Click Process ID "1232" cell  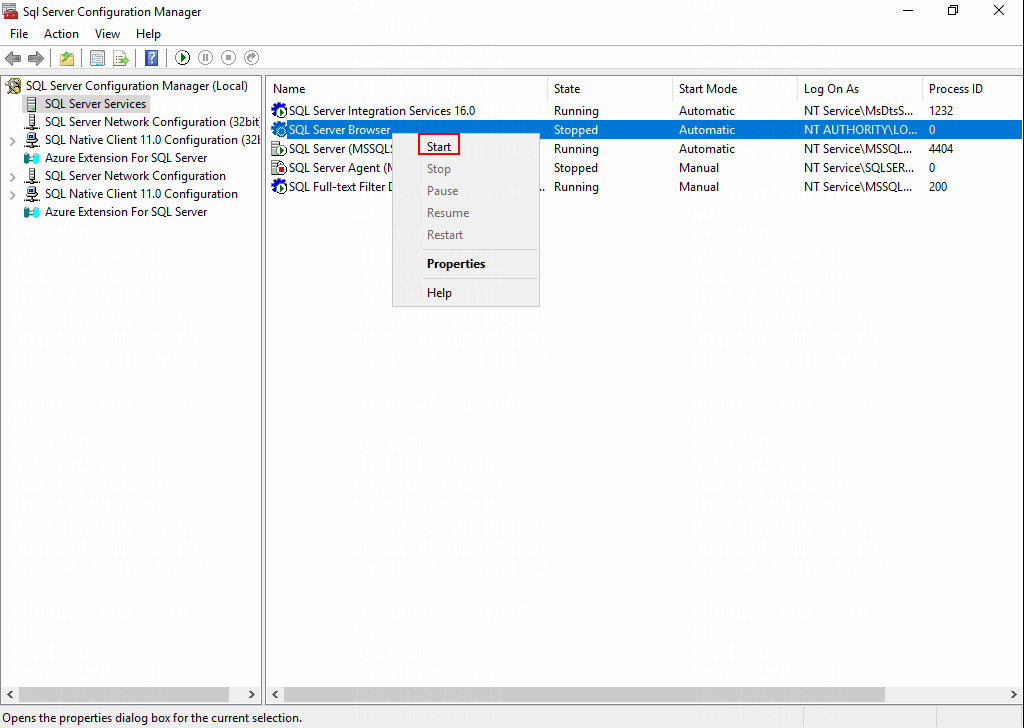(x=941, y=111)
